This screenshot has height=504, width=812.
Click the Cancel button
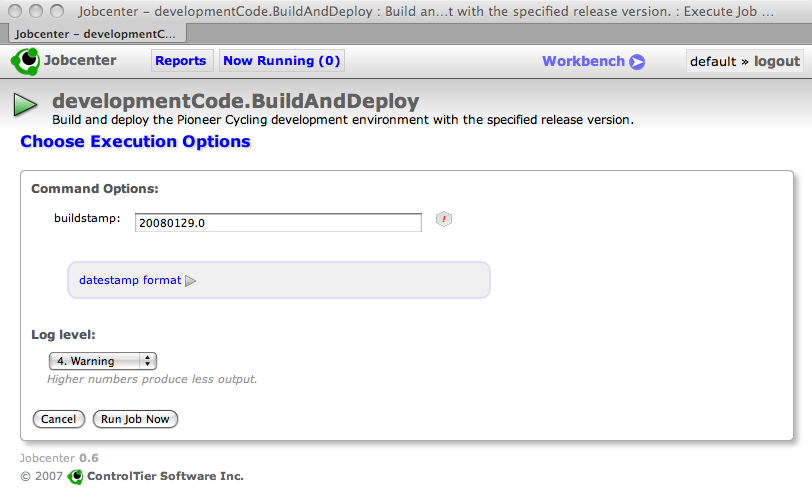59,419
